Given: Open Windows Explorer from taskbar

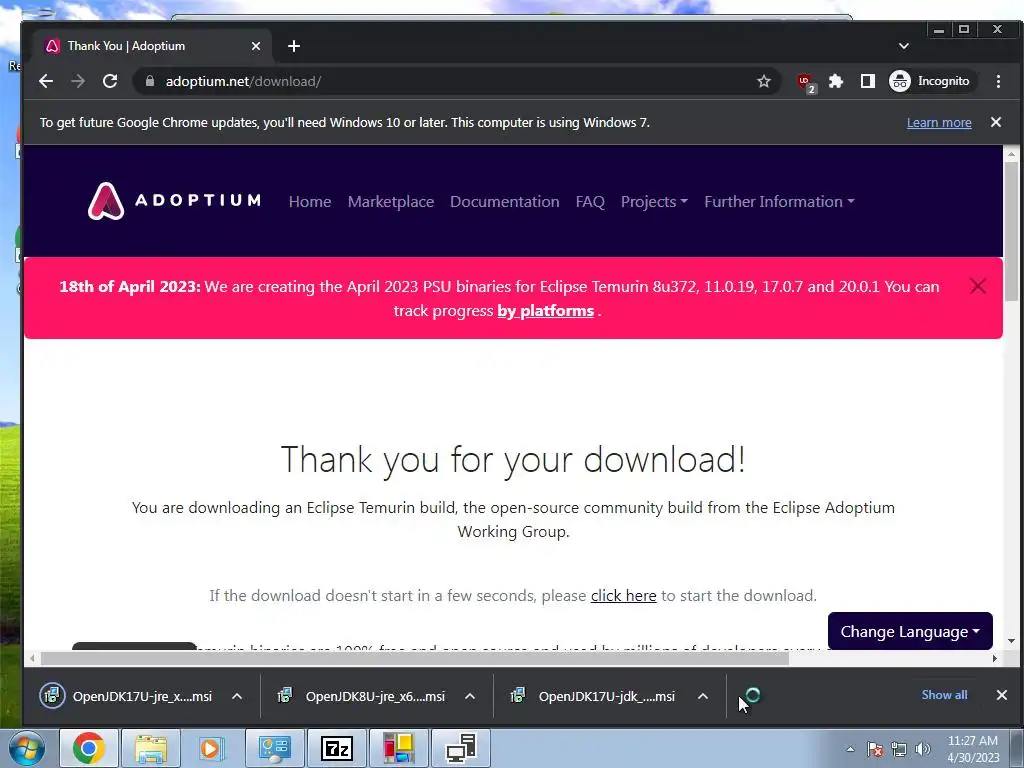Looking at the screenshot, I should coord(150,748).
